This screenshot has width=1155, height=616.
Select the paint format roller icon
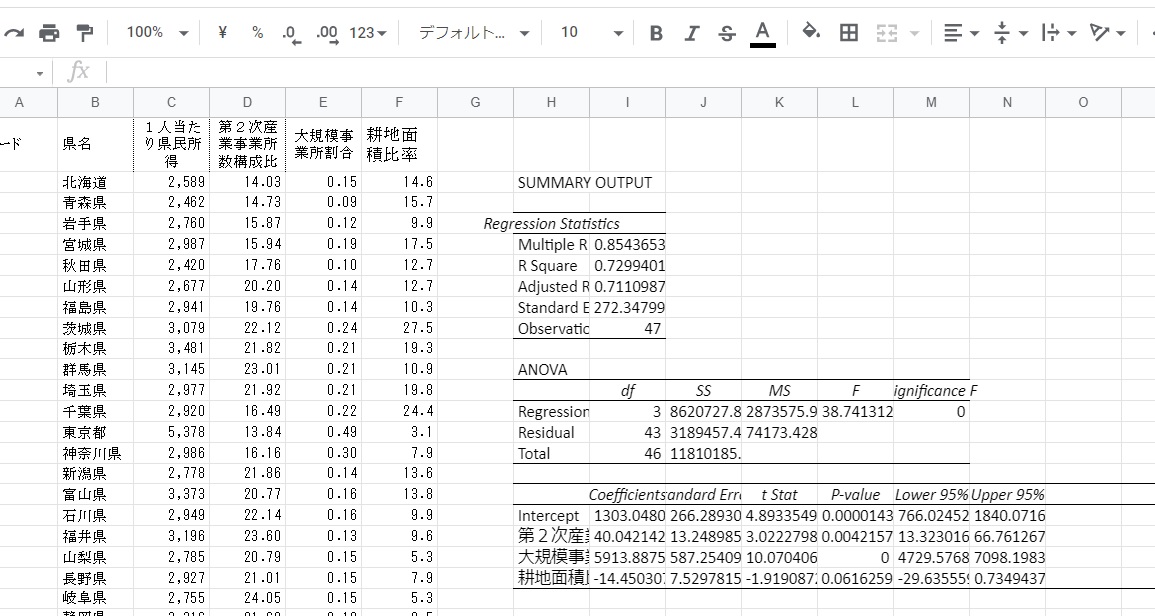tap(85, 32)
